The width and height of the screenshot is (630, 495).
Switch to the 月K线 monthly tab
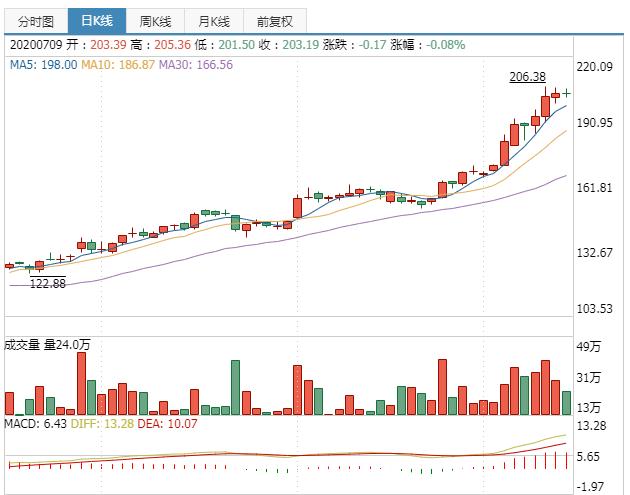[x=214, y=21]
